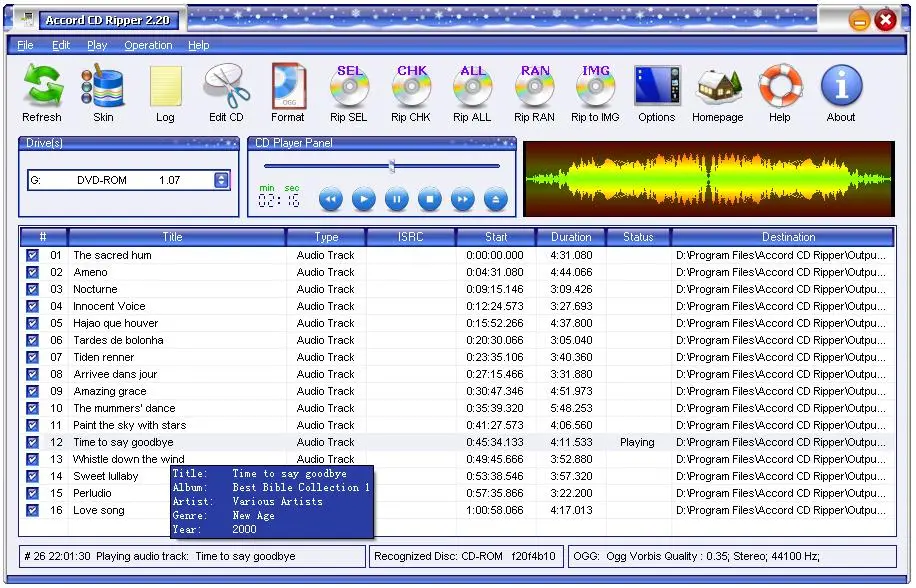Uncheck track 01 The sacred hum

32,255
